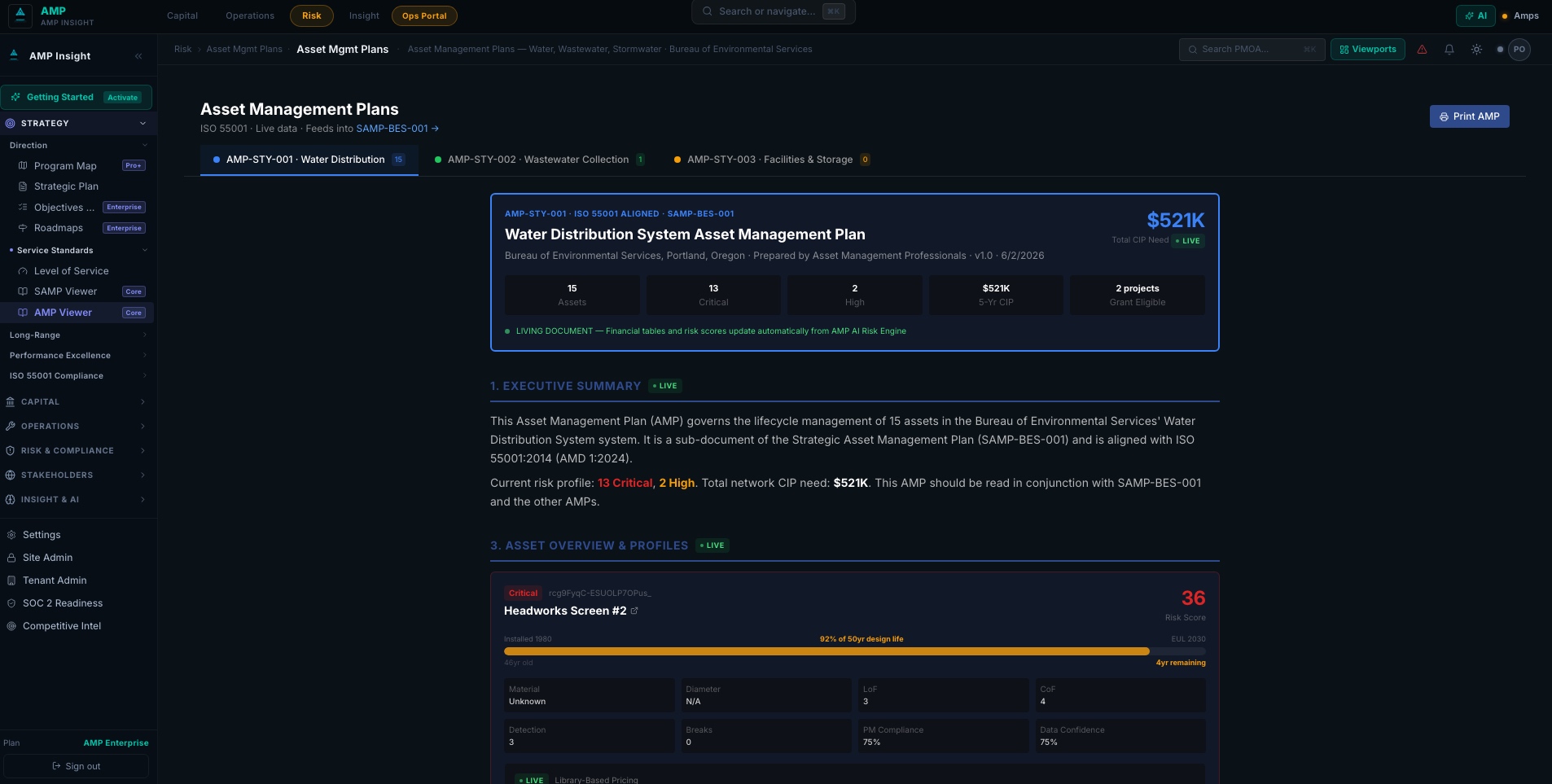Click the Print AMP button
This screenshot has height=784, width=1552.
pyautogui.click(x=1469, y=116)
